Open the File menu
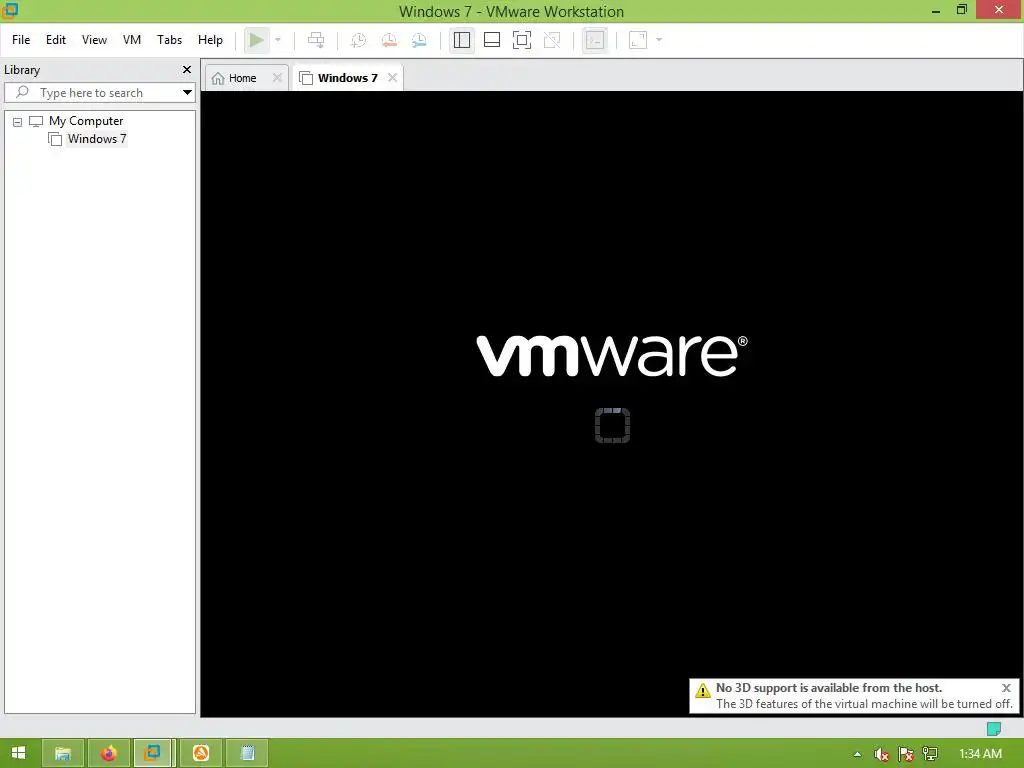 [x=21, y=40]
